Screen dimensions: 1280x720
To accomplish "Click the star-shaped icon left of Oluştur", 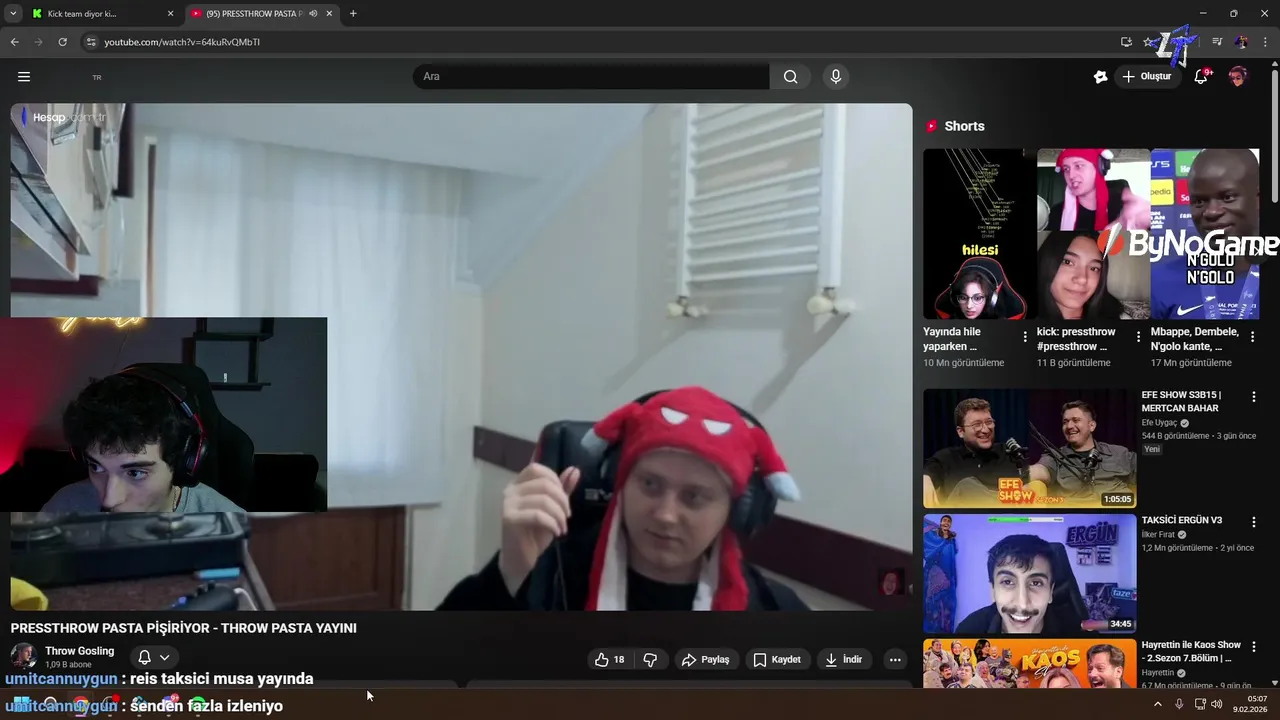I will (1100, 77).
